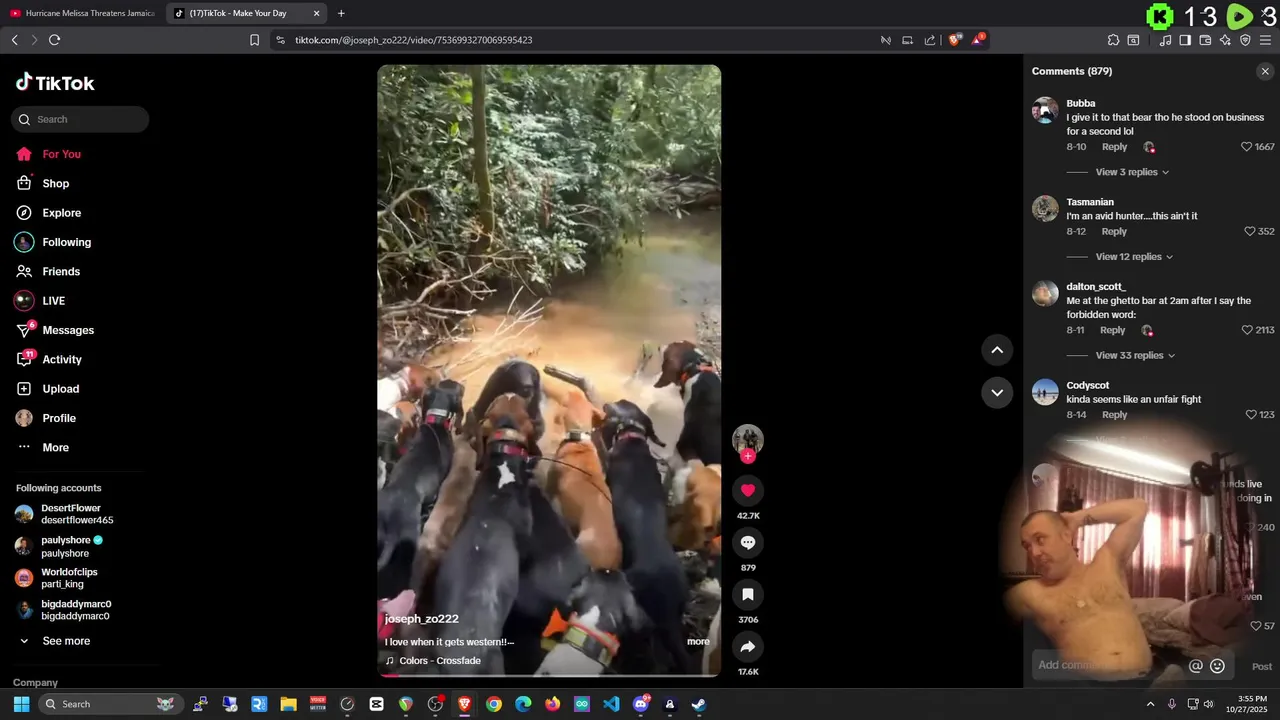Open the browser hamburger menu
1280x720 pixels.
(x=1265, y=40)
